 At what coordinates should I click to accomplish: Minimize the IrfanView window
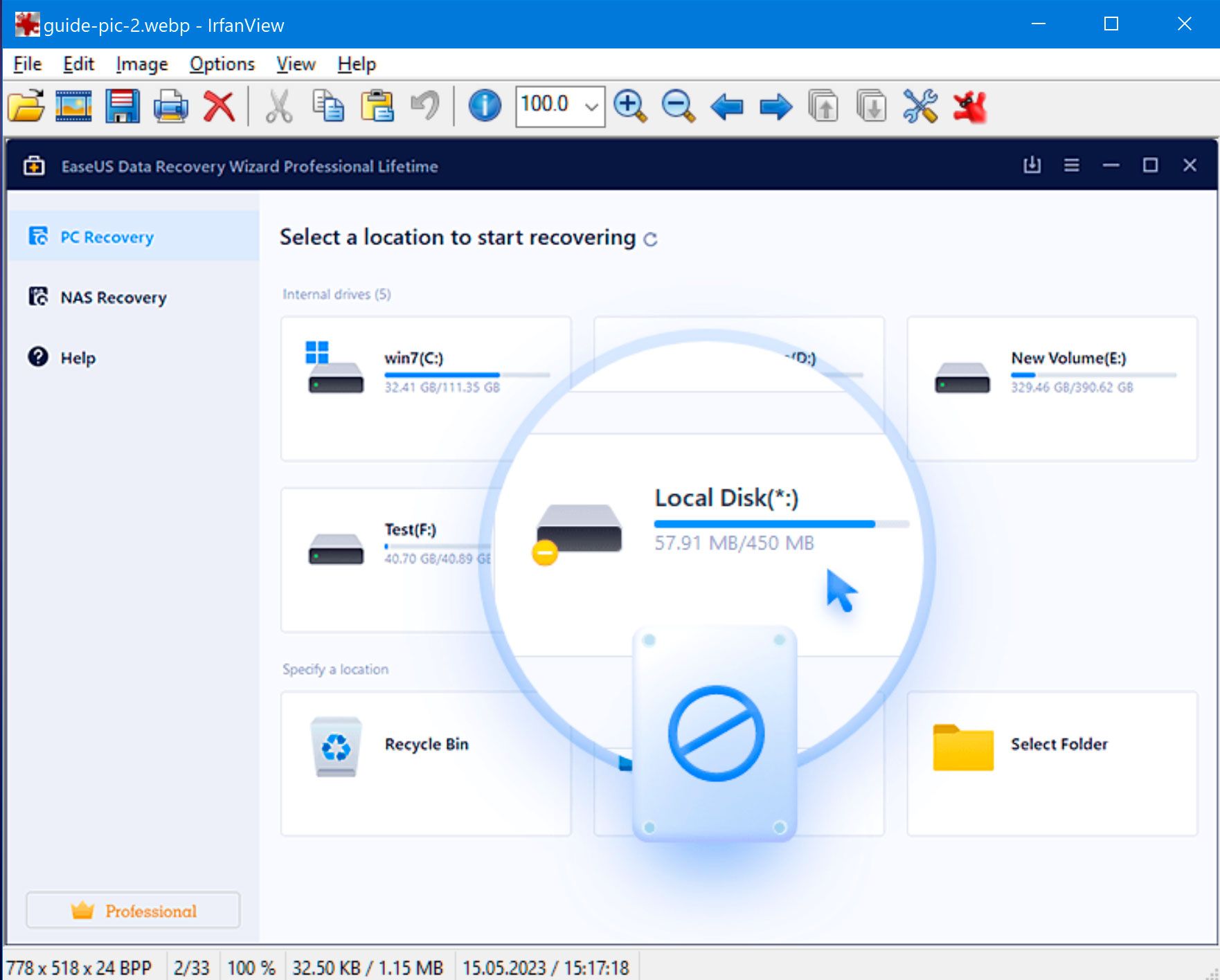click(x=1039, y=24)
